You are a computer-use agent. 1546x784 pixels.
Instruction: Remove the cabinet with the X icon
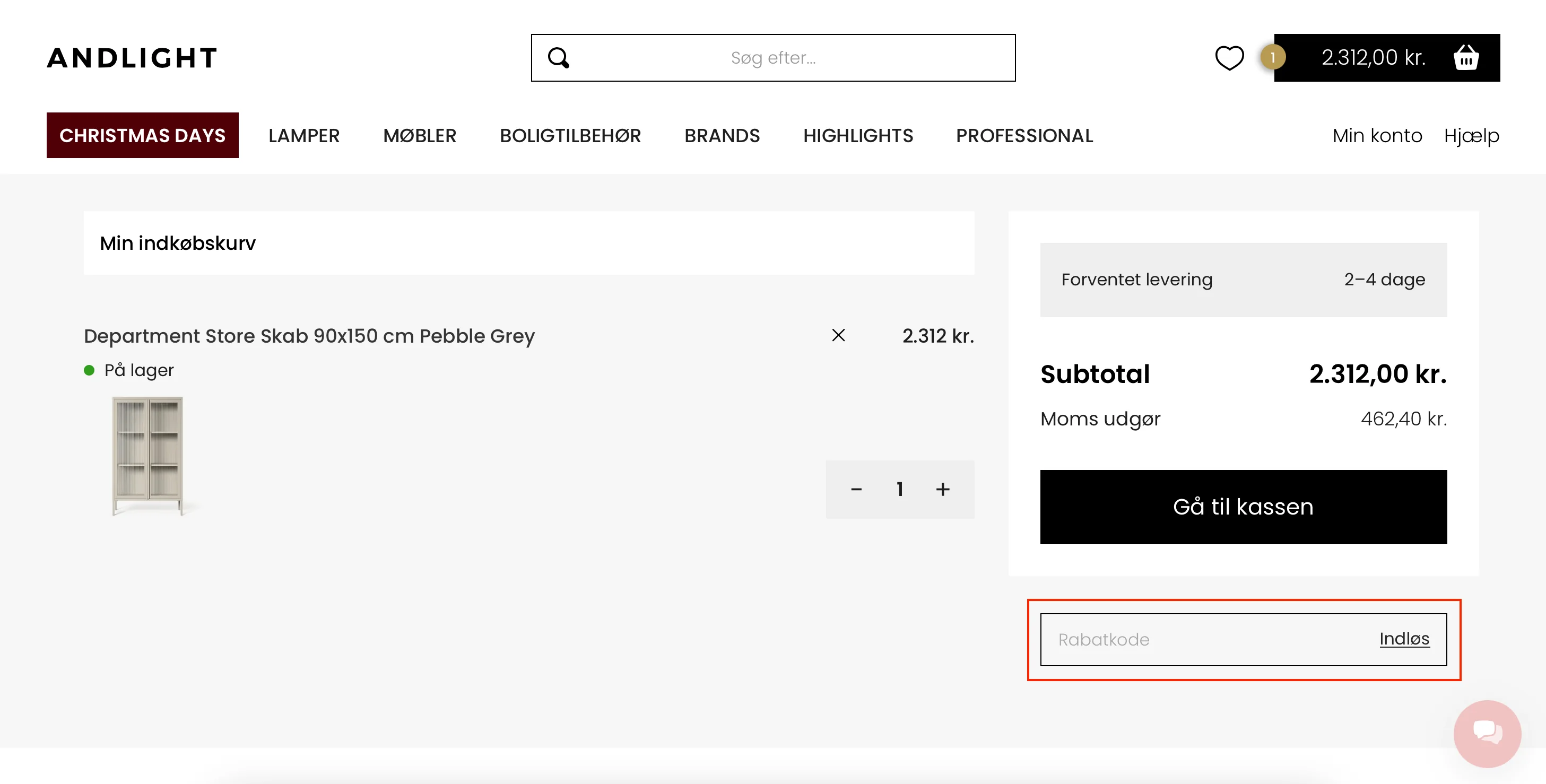(x=838, y=335)
